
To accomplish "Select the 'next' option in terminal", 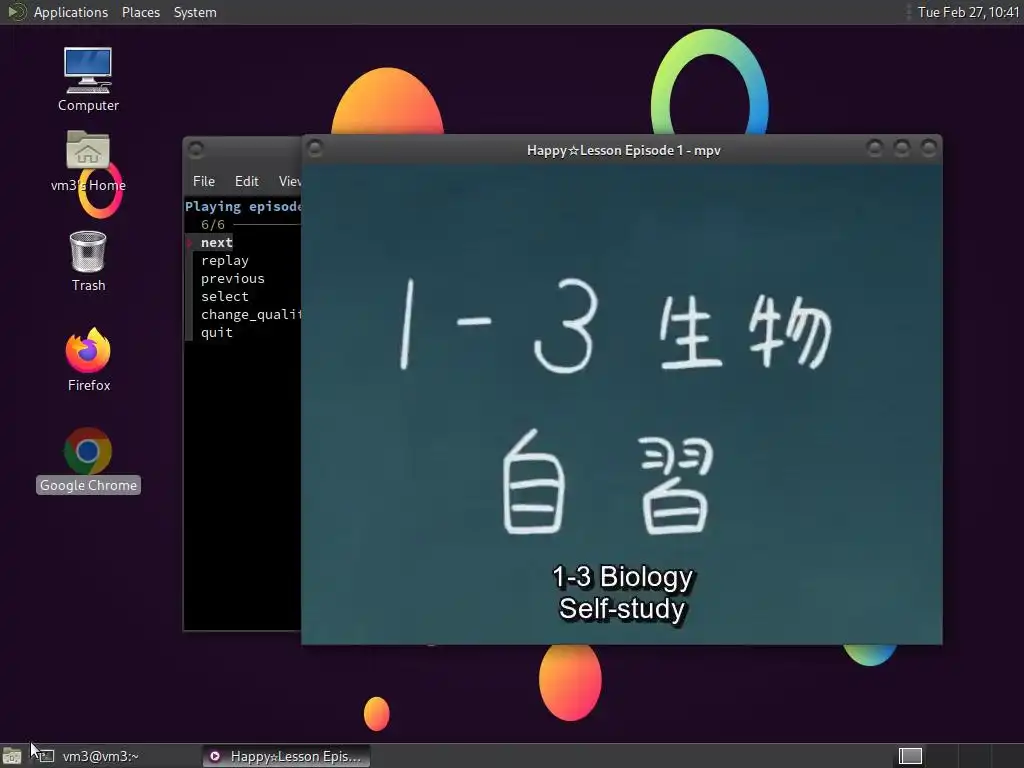I will (x=217, y=242).
